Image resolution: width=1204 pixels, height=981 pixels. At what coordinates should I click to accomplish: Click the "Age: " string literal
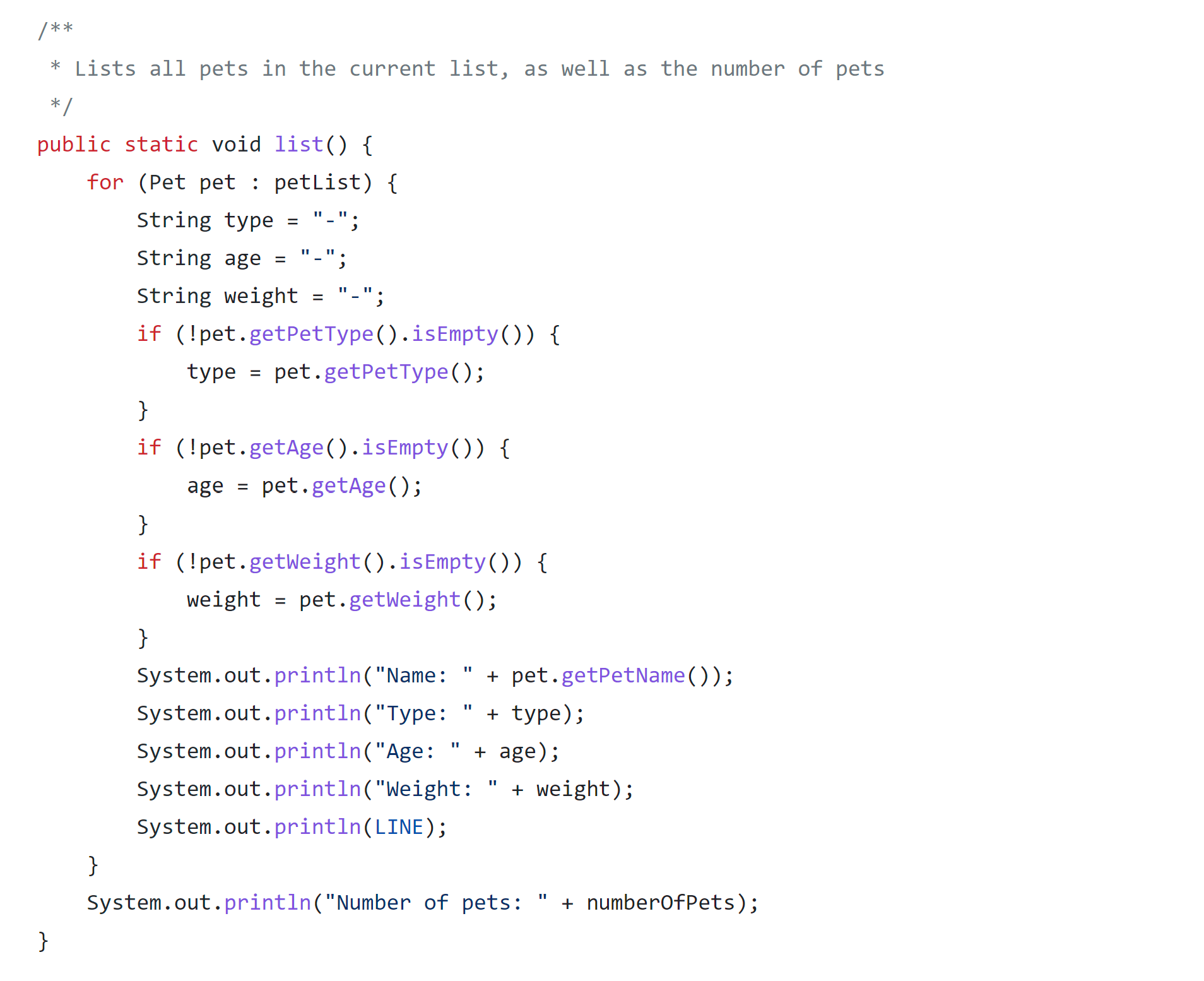417,751
